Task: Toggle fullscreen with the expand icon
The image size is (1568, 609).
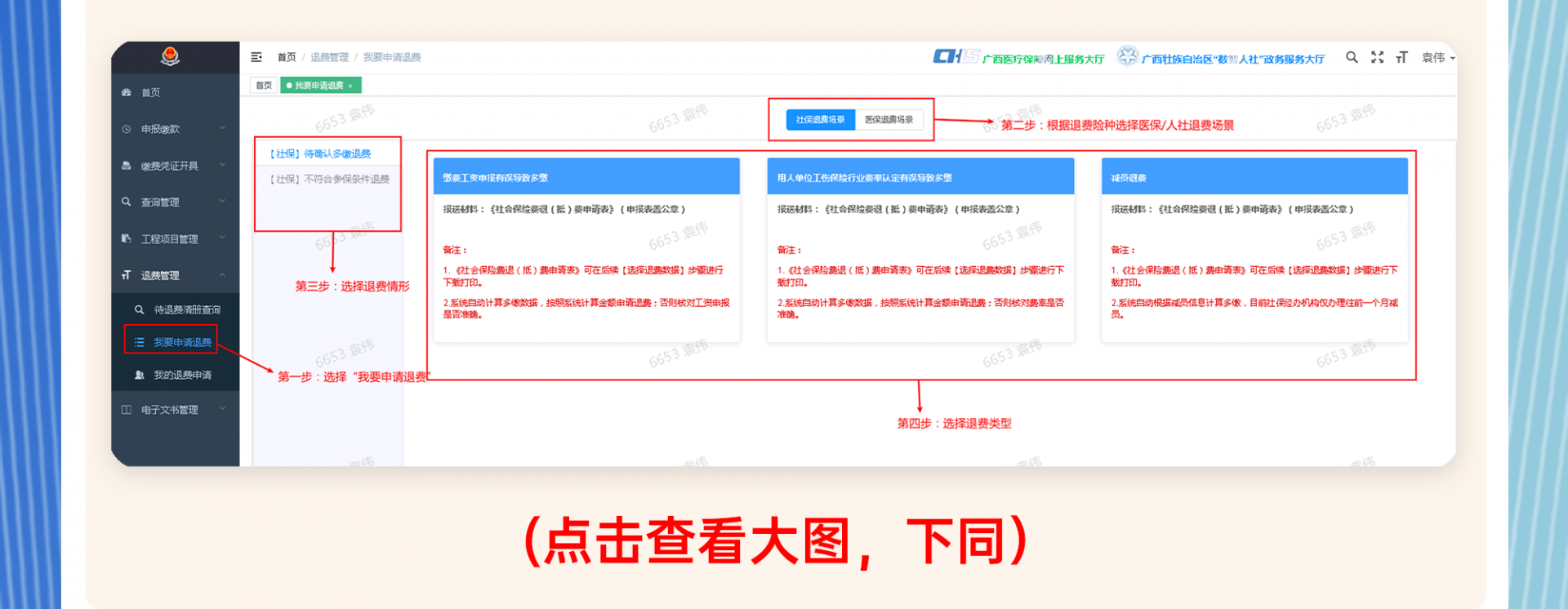Action: [1378, 57]
